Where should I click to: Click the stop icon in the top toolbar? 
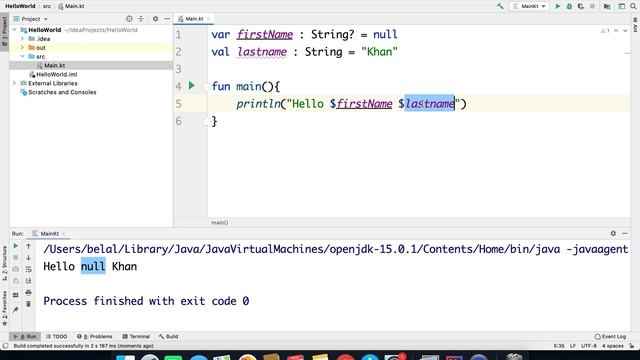(592, 6)
